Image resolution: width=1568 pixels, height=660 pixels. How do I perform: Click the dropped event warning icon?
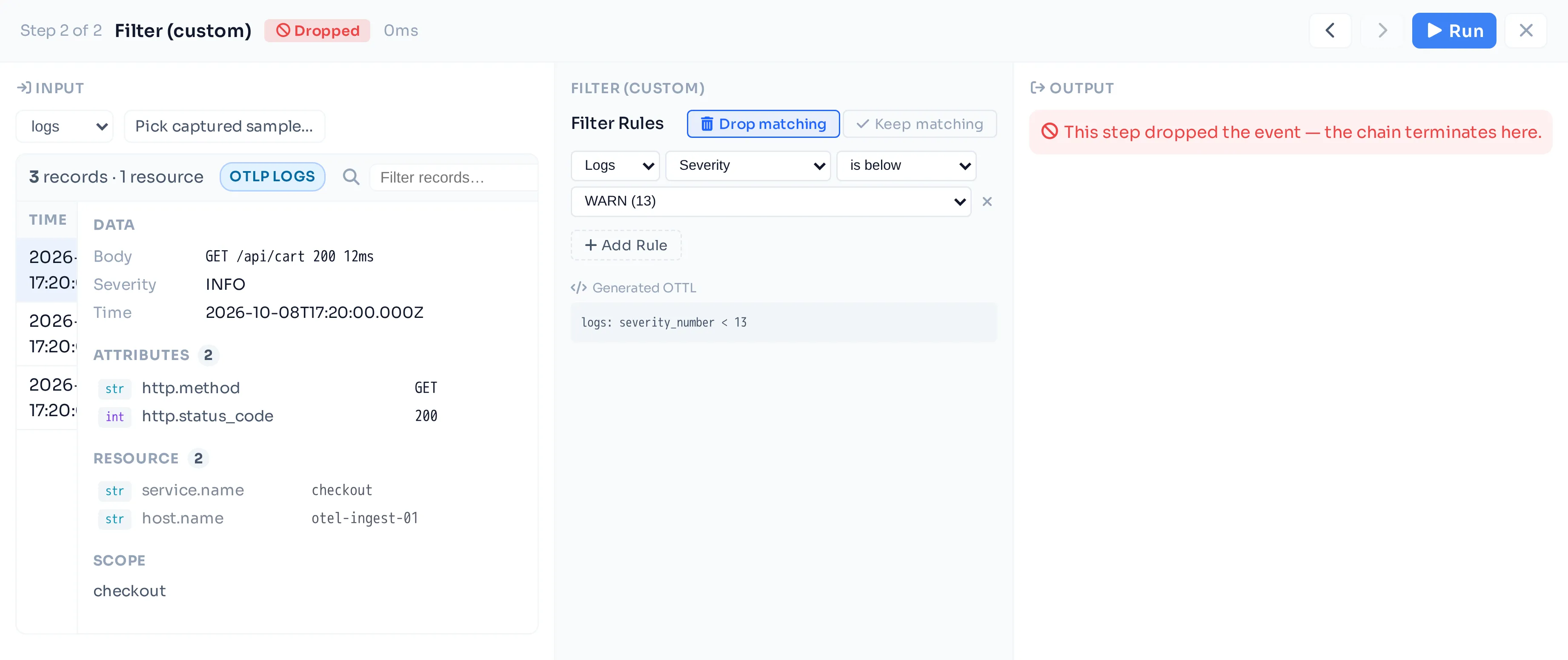point(1050,131)
